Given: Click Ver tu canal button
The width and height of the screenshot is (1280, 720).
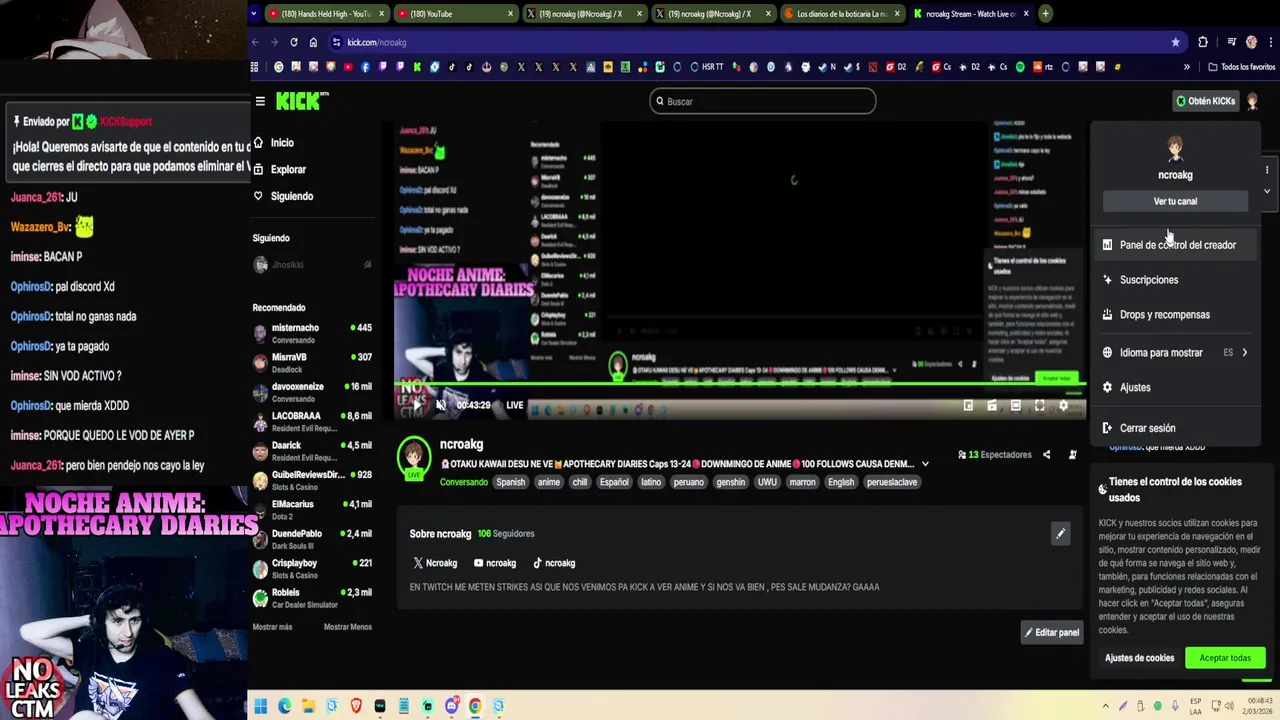Looking at the screenshot, I should [x=1175, y=201].
